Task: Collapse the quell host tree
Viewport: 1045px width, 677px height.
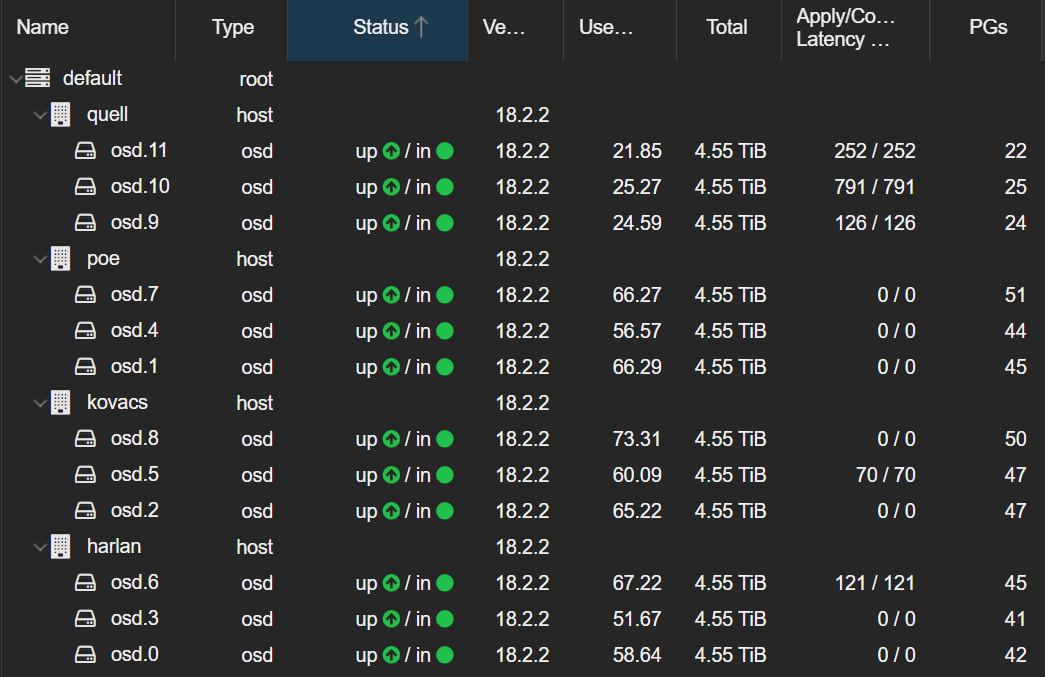Action: point(39,114)
